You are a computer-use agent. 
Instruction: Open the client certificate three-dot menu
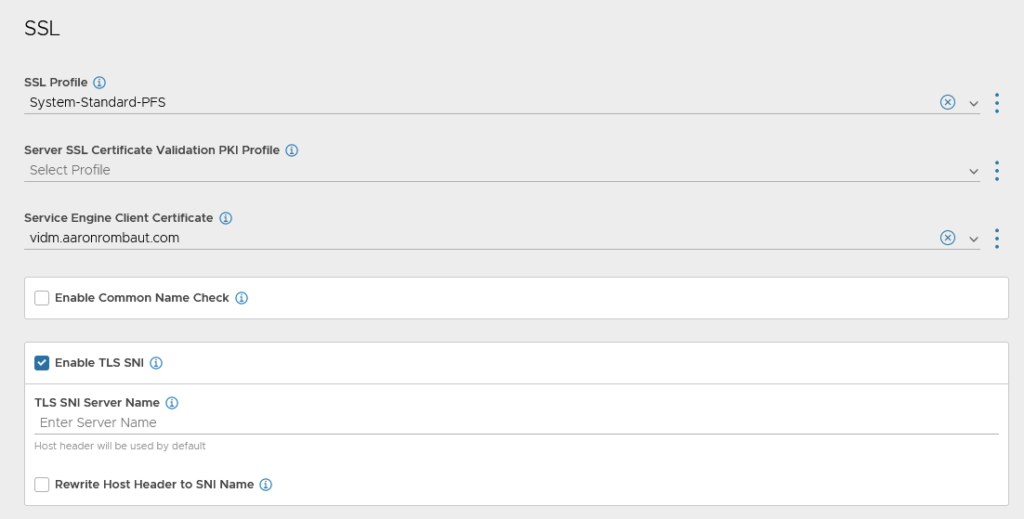[x=997, y=239]
